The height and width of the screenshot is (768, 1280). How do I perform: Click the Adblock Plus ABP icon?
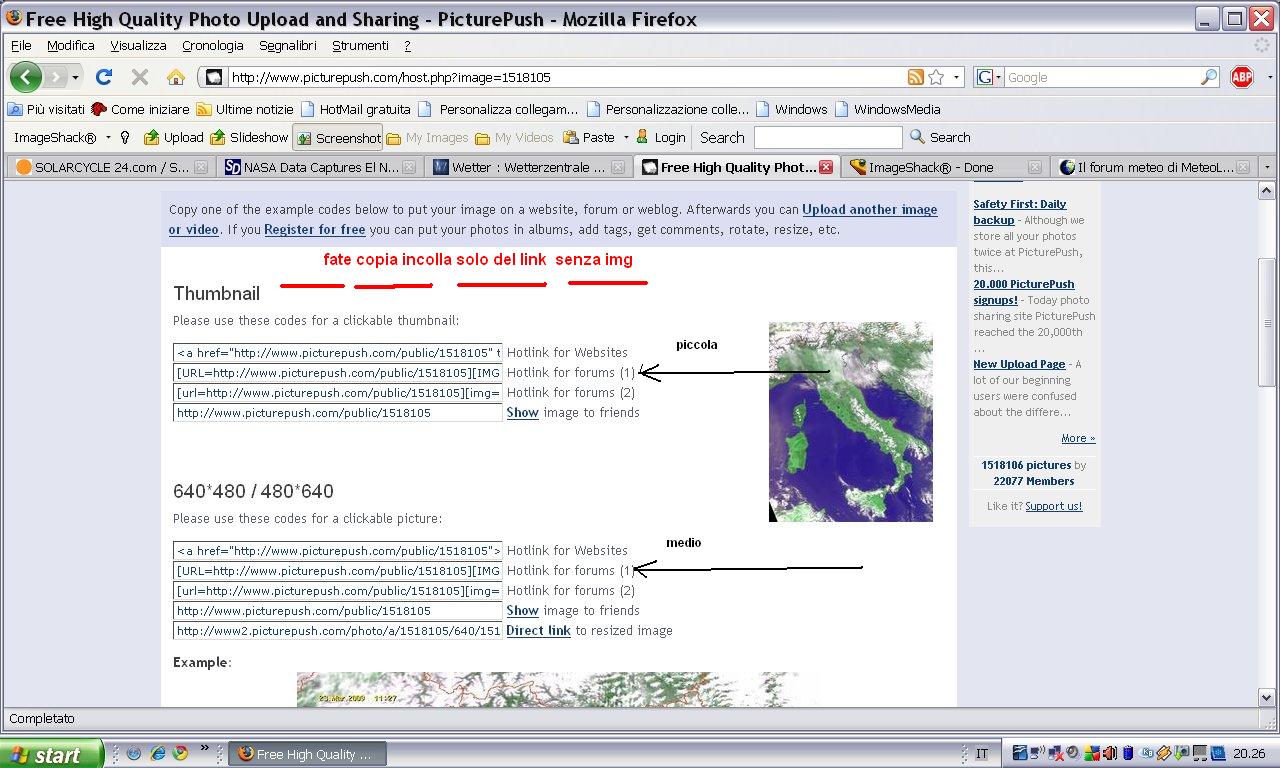pos(1242,77)
